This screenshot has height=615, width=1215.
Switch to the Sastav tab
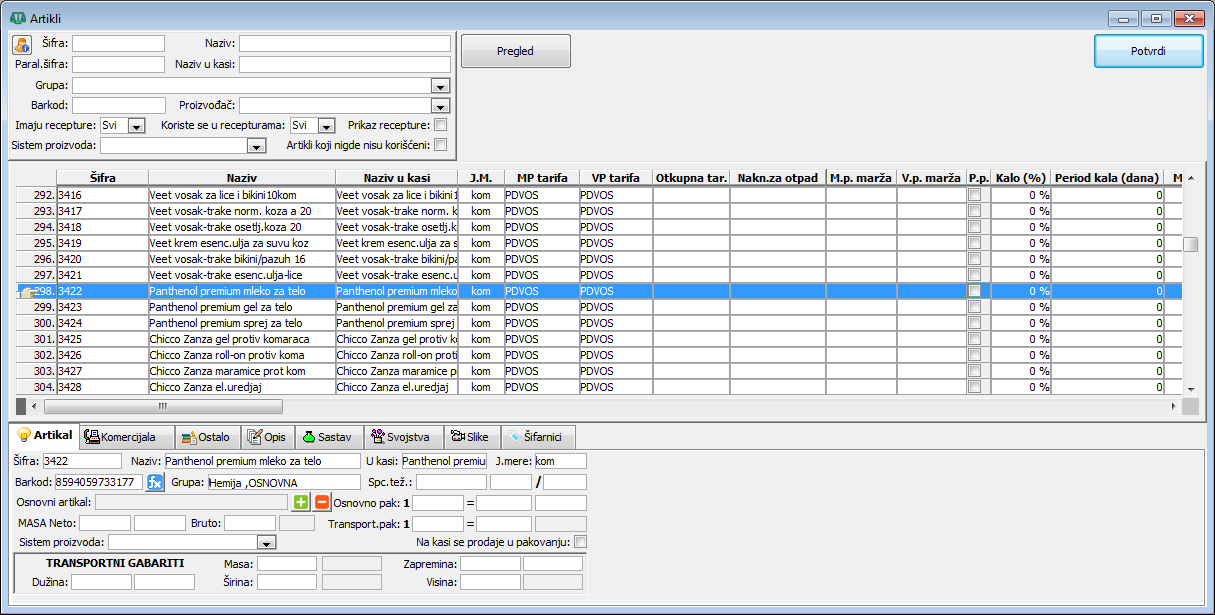point(326,437)
